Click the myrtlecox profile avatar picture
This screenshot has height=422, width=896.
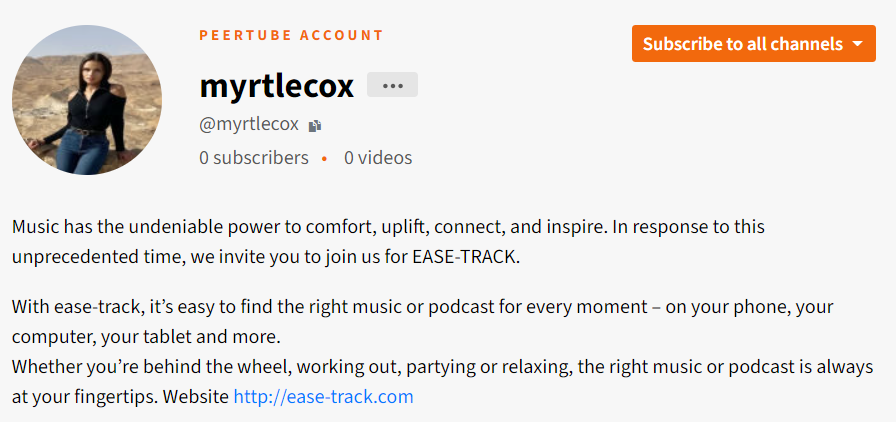pyautogui.click(x=87, y=99)
